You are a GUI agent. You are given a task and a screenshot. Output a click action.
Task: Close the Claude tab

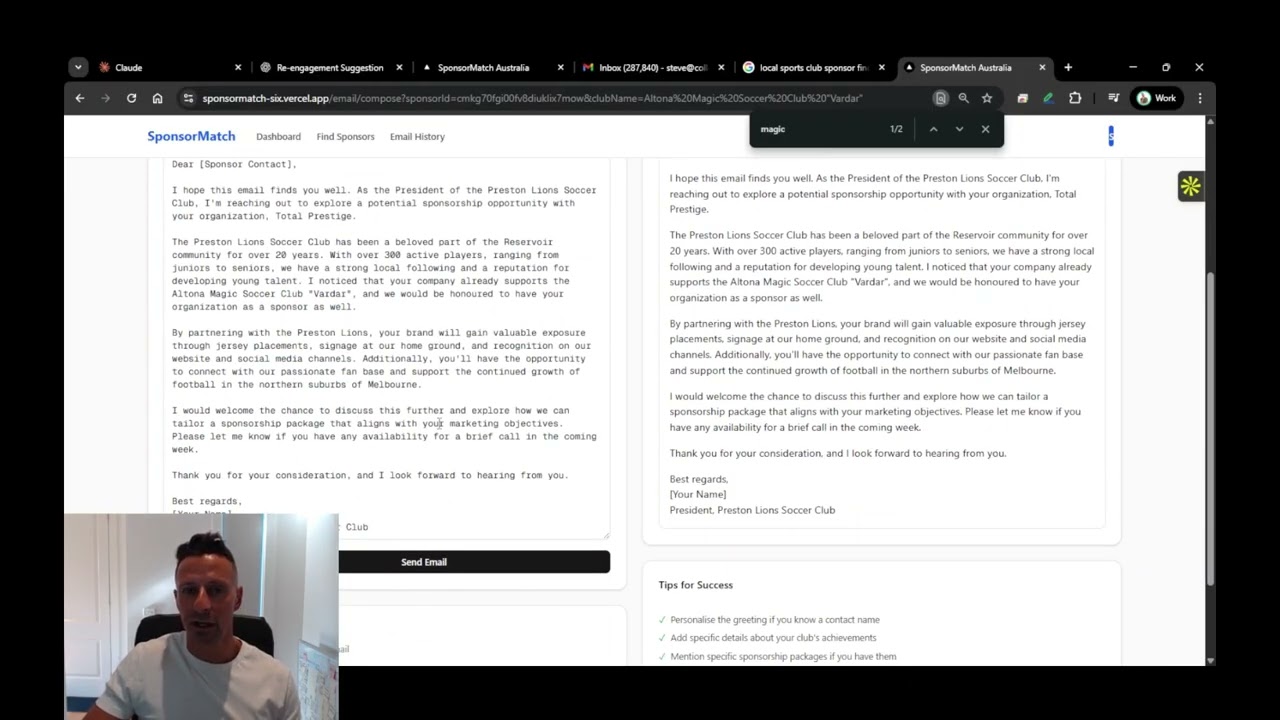(x=238, y=68)
